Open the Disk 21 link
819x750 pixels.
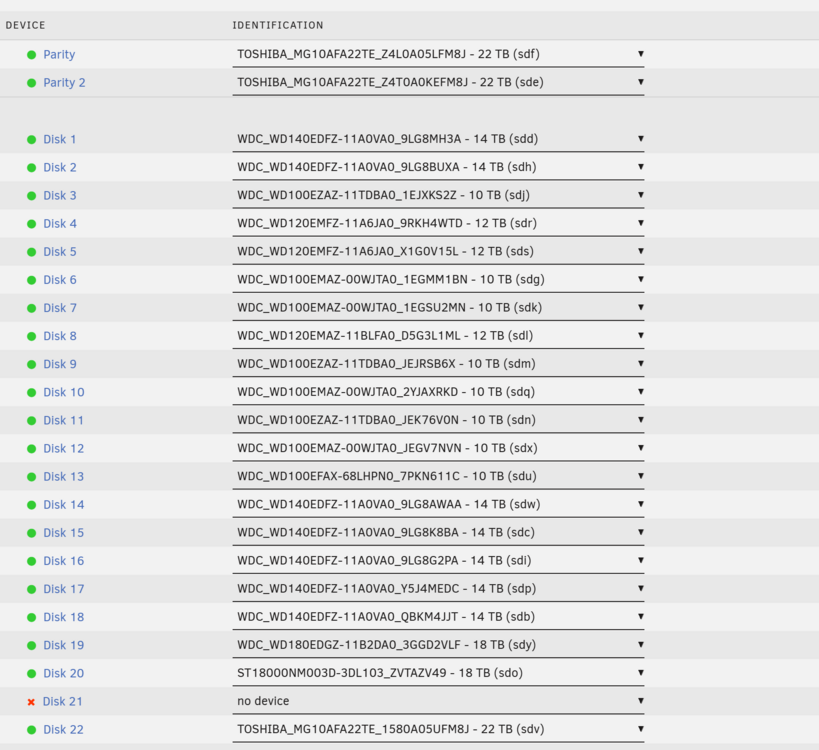63,701
